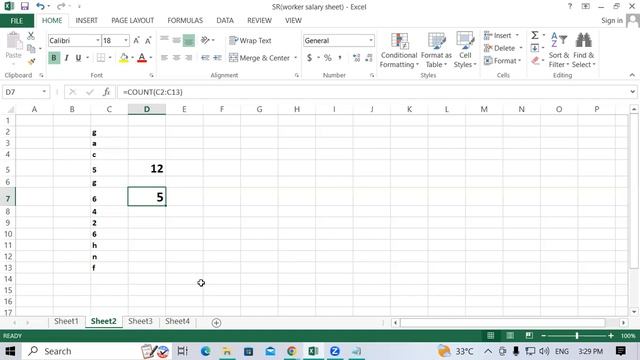Toggle Wrap Text
Viewport: 640px width, 360px height.
tap(250, 40)
